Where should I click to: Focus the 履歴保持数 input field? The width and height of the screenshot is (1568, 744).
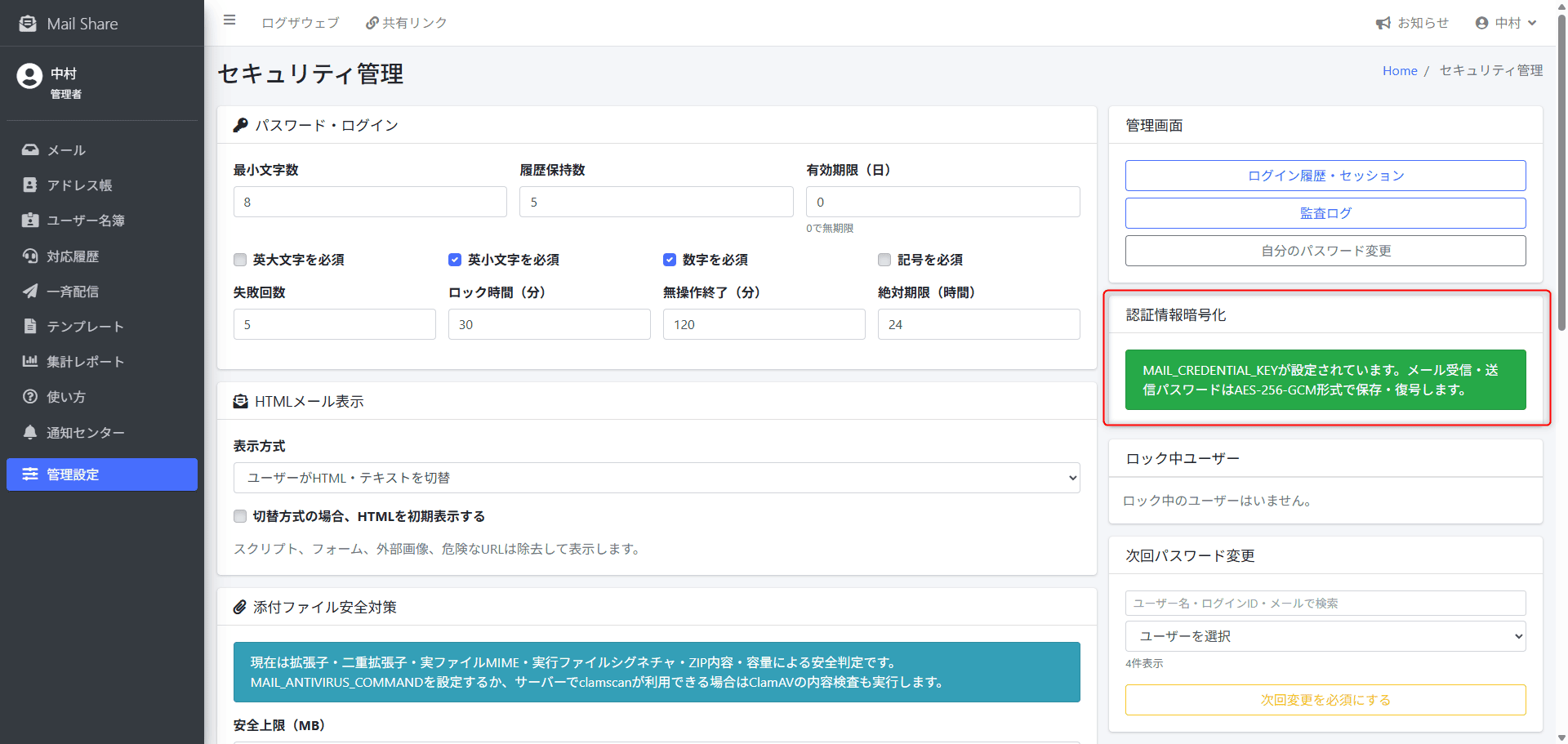657,202
